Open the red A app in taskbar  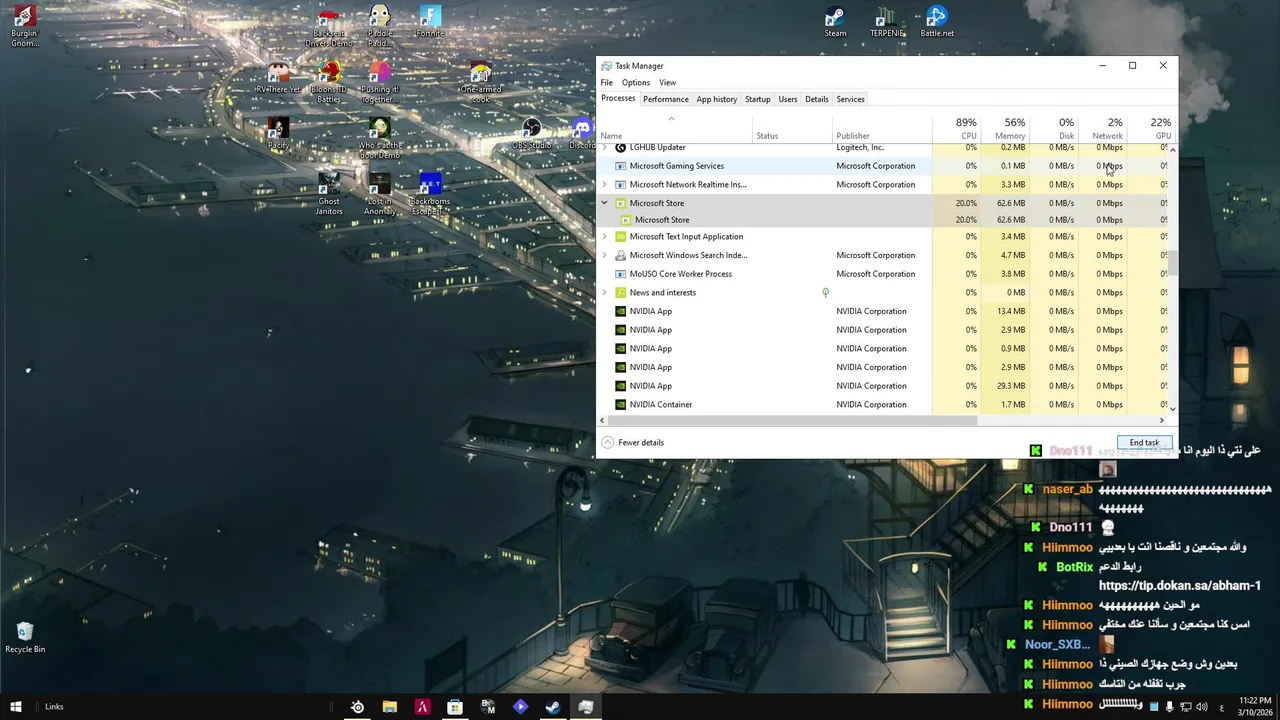click(422, 707)
